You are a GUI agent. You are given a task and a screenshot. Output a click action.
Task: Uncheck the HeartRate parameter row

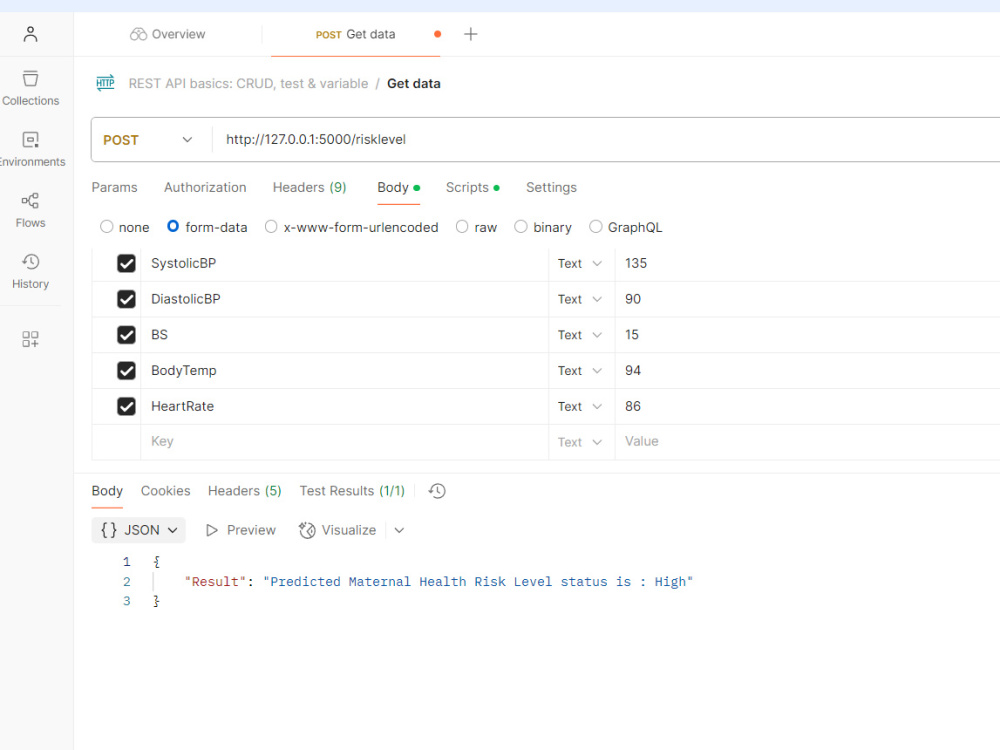126,406
